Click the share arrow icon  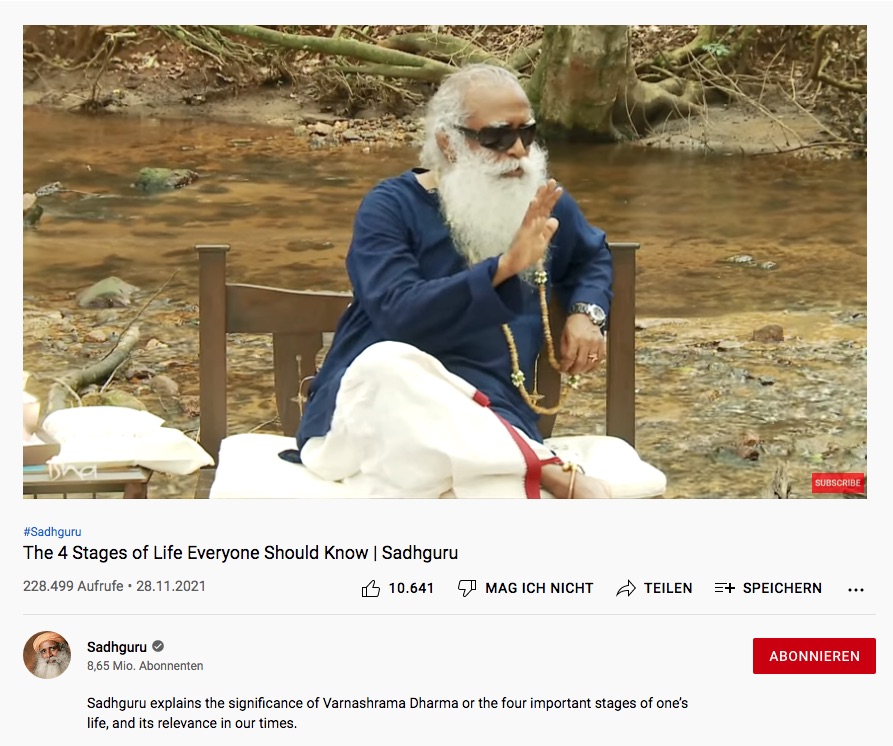click(x=626, y=588)
